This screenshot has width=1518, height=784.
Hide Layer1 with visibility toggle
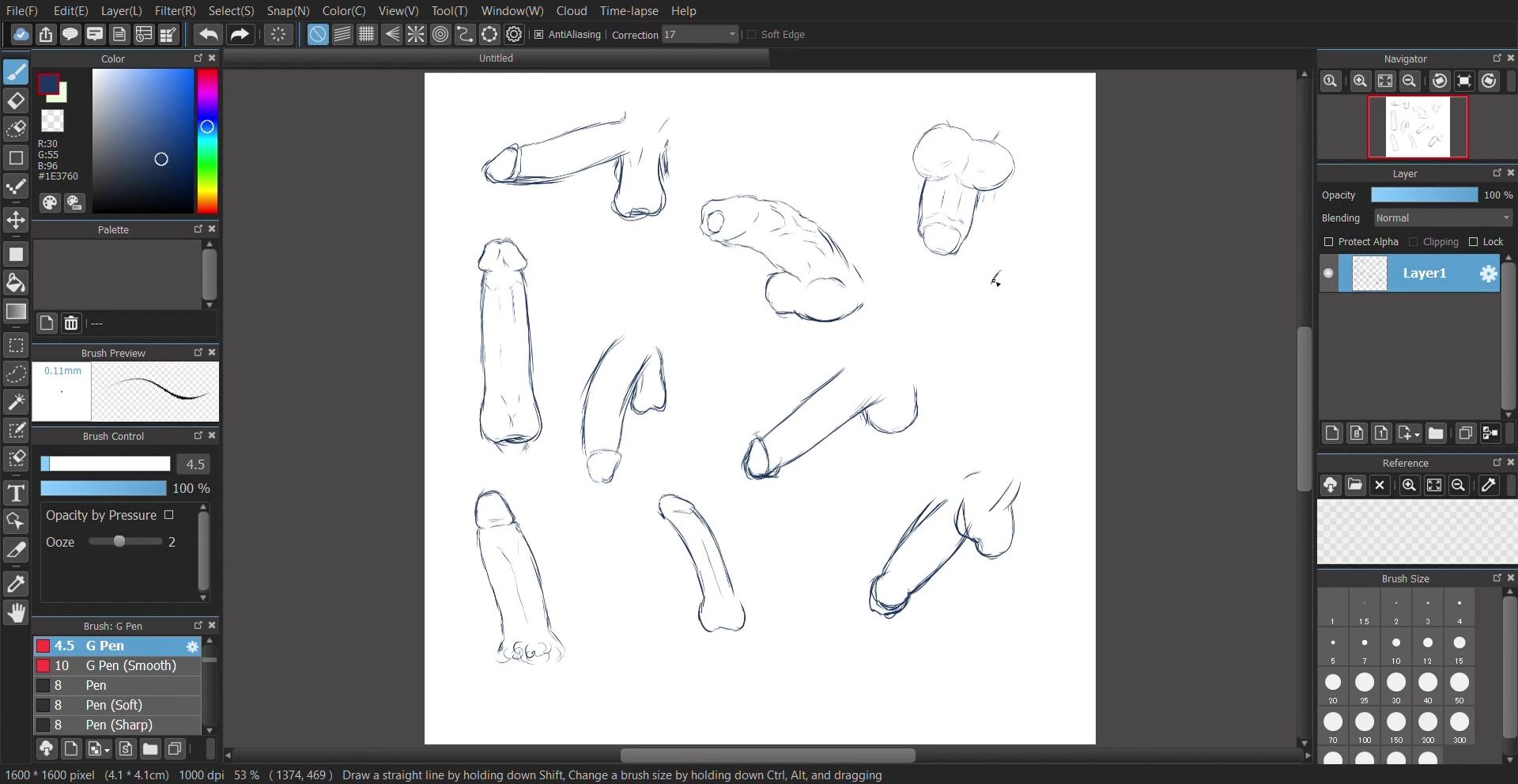(1328, 273)
